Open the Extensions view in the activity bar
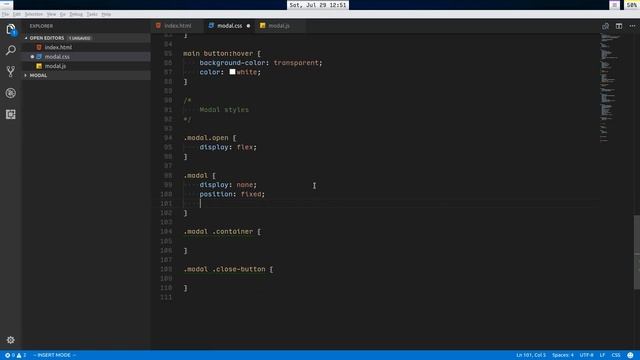This screenshot has height=360, width=640. tap(11, 114)
